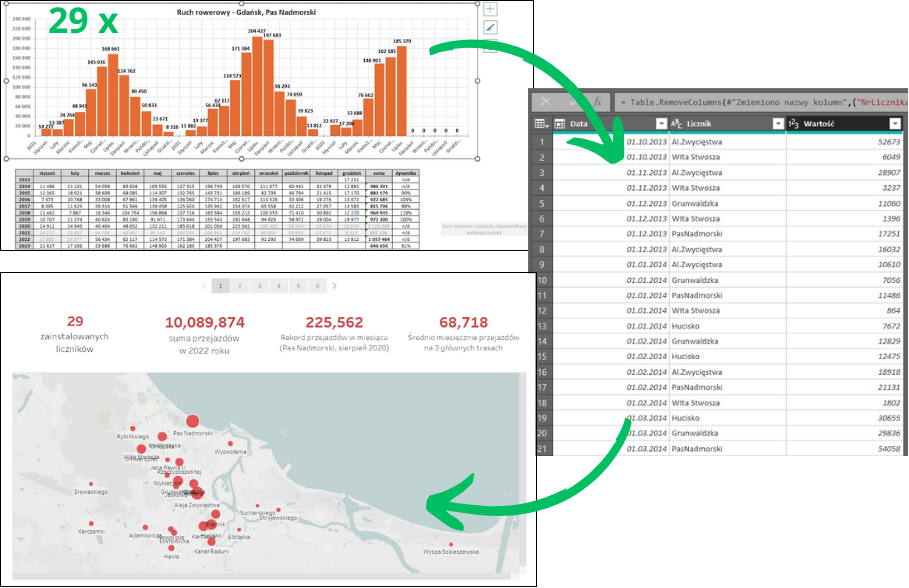This screenshot has width=909, height=588.
Task: Select Hucisko cell in row 13
Action: (x=728, y=326)
